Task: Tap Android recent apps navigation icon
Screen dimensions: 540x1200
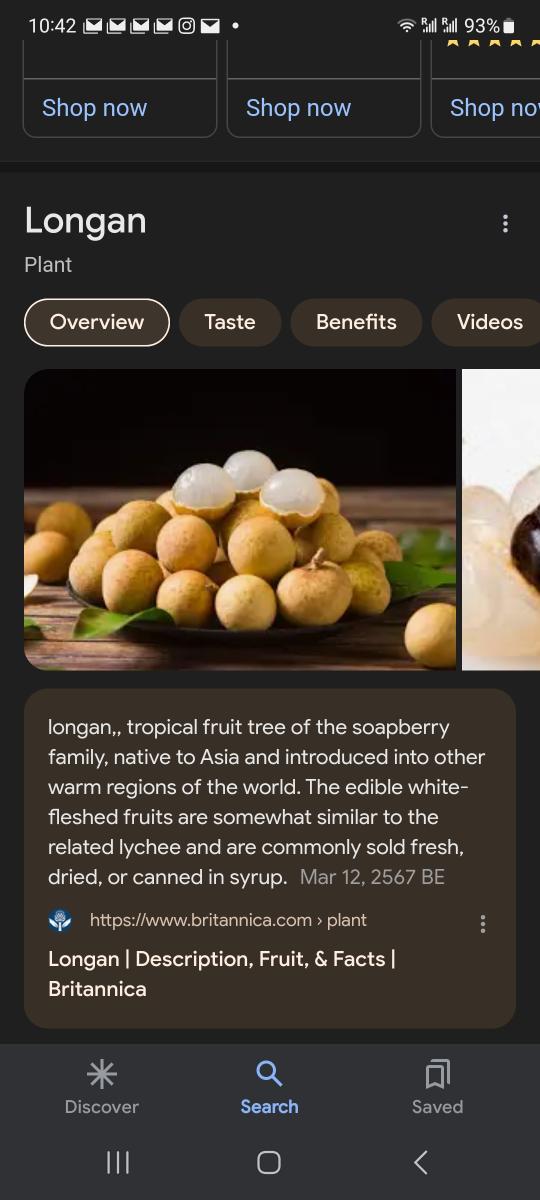Action: [118, 1162]
